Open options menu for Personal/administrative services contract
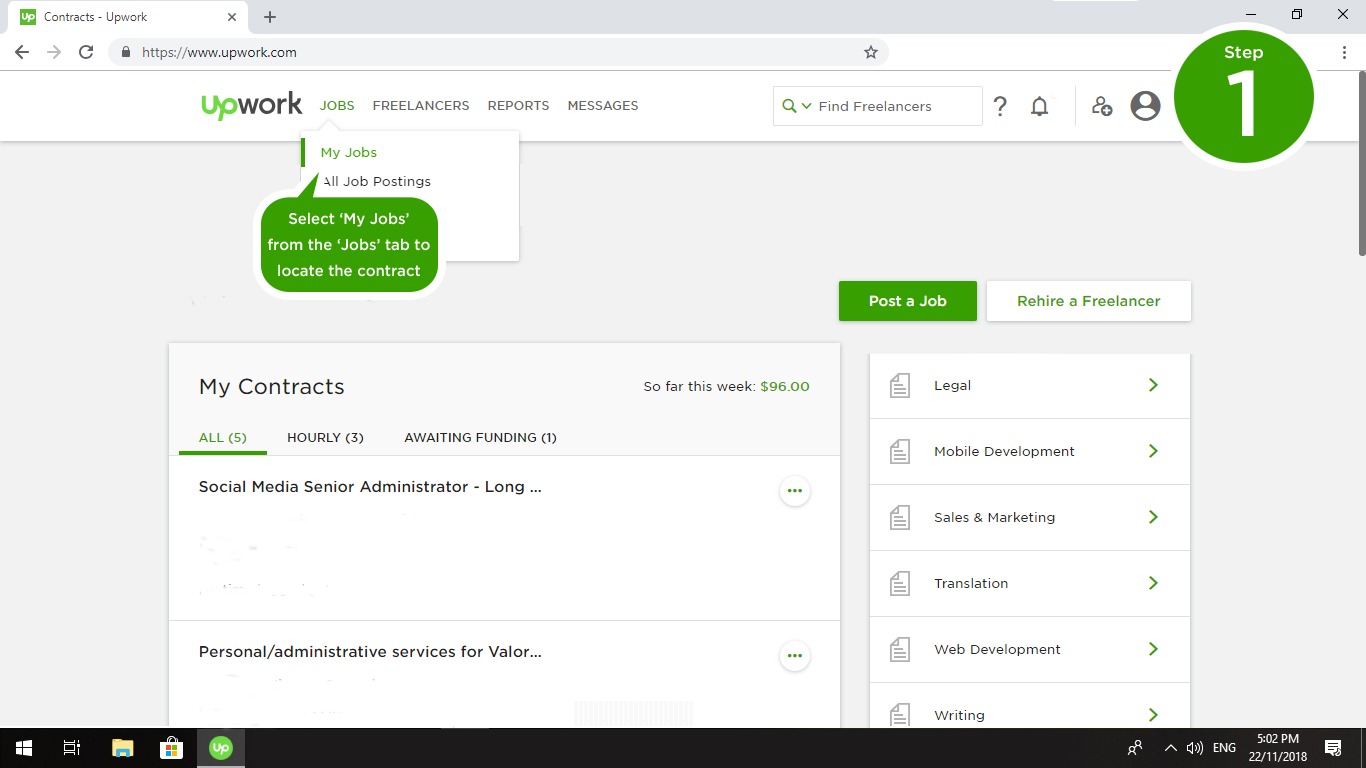This screenshot has width=1366, height=768. (x=794, y=656)
